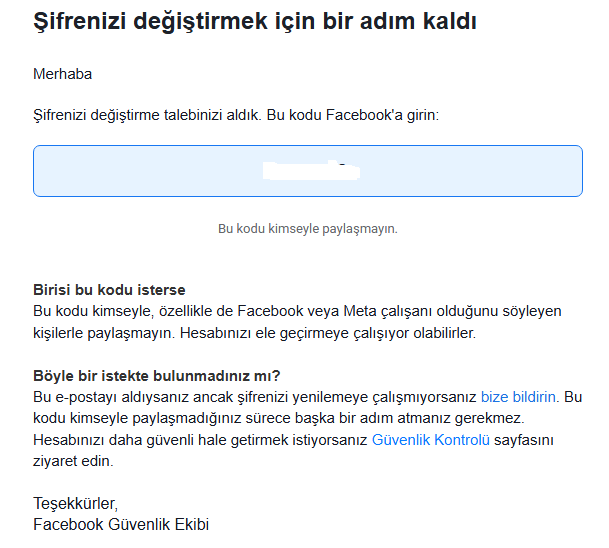The height and width of the screenshot is (548, 609).
Task: Click the 'Teşekkürler,' closing line
Action: coord(75,503)
